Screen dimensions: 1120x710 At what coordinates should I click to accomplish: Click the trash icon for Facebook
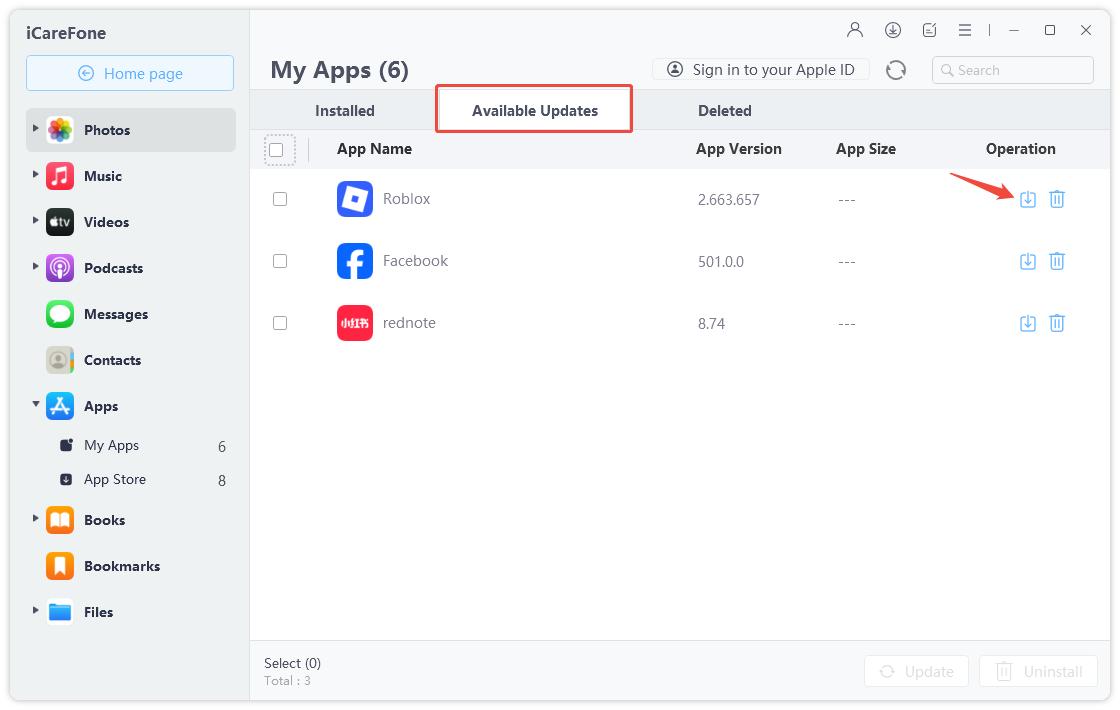click(x=1057, y=261)
